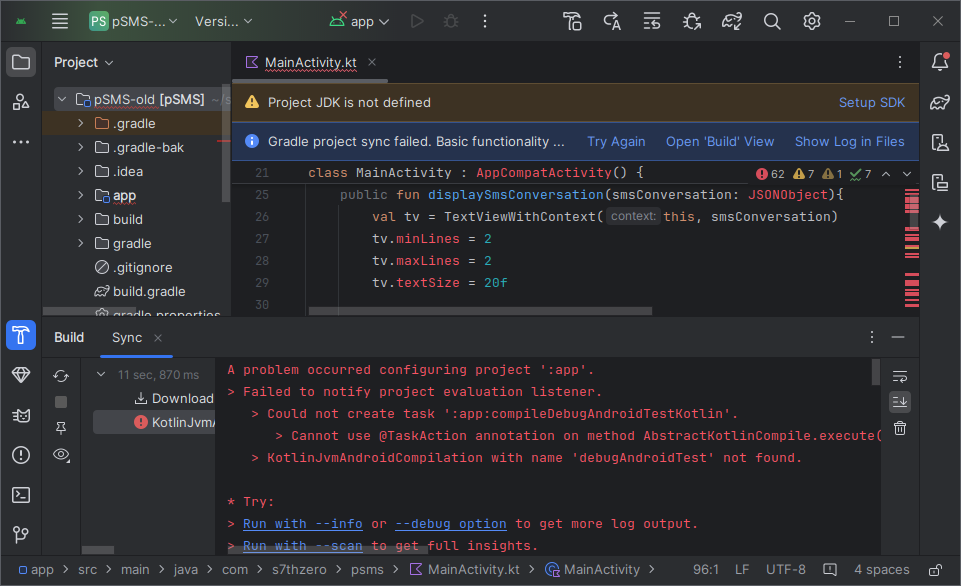Open the Logcat tool window
Viewport: 961px width, 586px height.
click(x=21, y=415)
